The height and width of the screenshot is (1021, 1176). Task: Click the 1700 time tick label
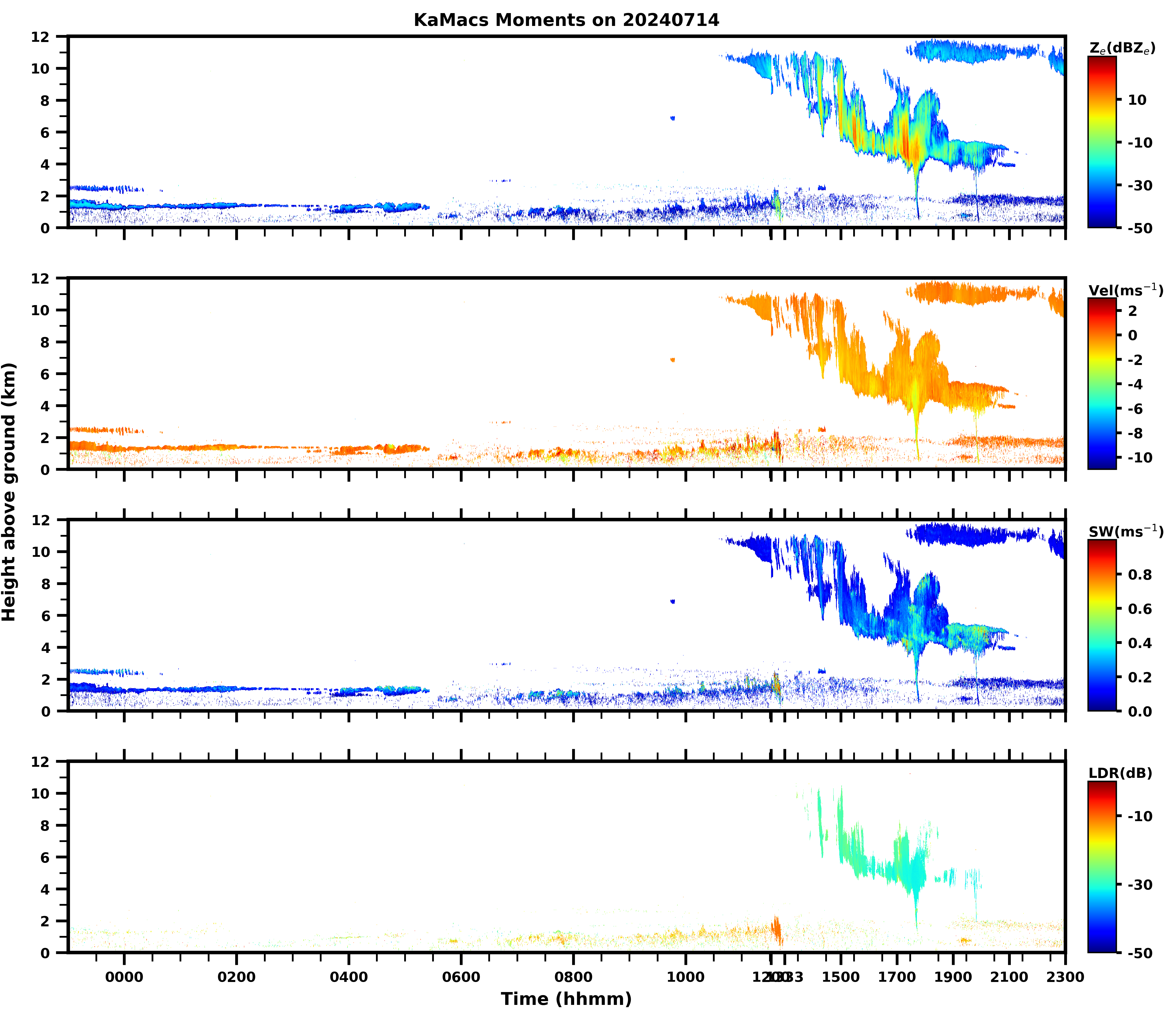click(x=897, y=978)
